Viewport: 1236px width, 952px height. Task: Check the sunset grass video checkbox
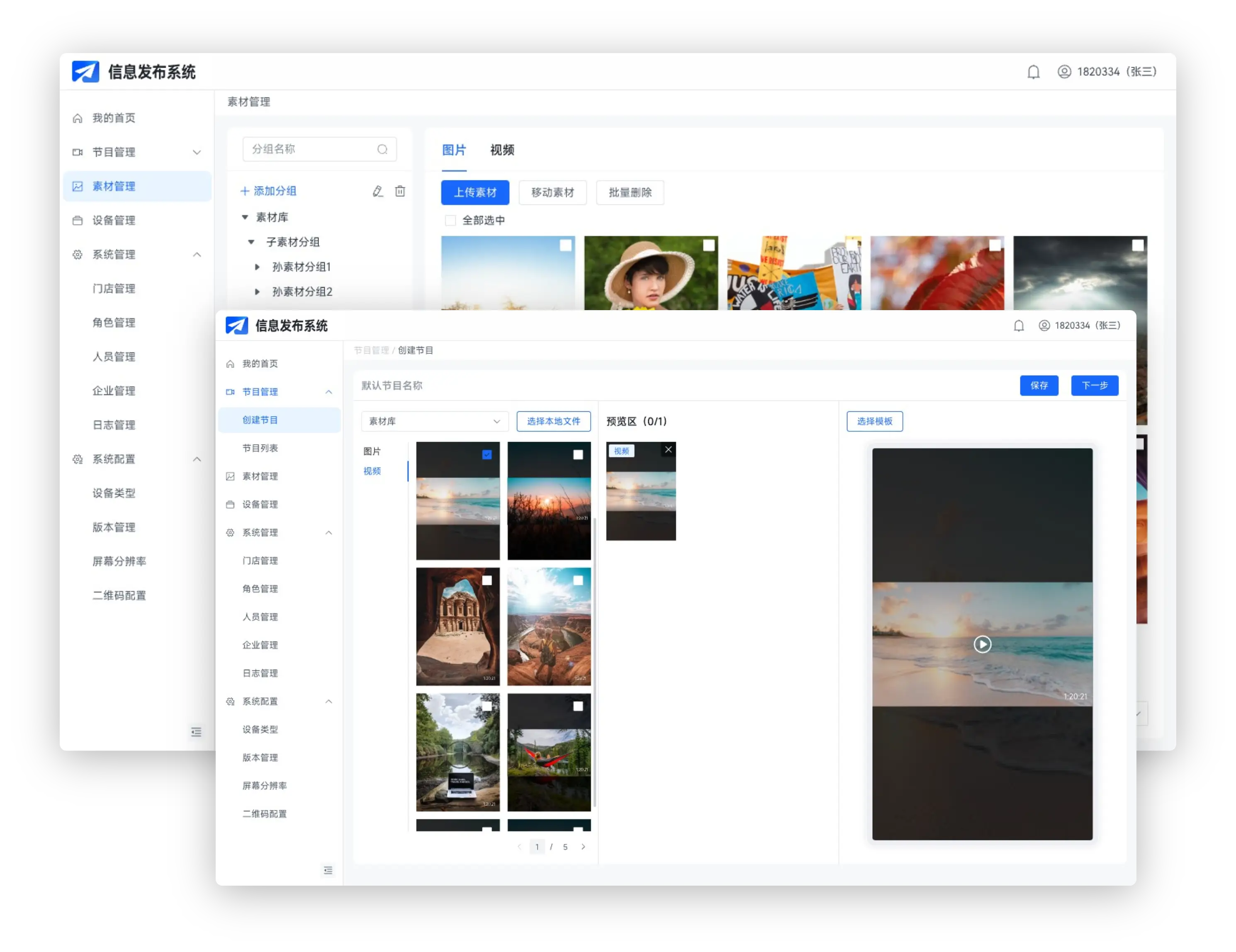(x=578, y=455)
